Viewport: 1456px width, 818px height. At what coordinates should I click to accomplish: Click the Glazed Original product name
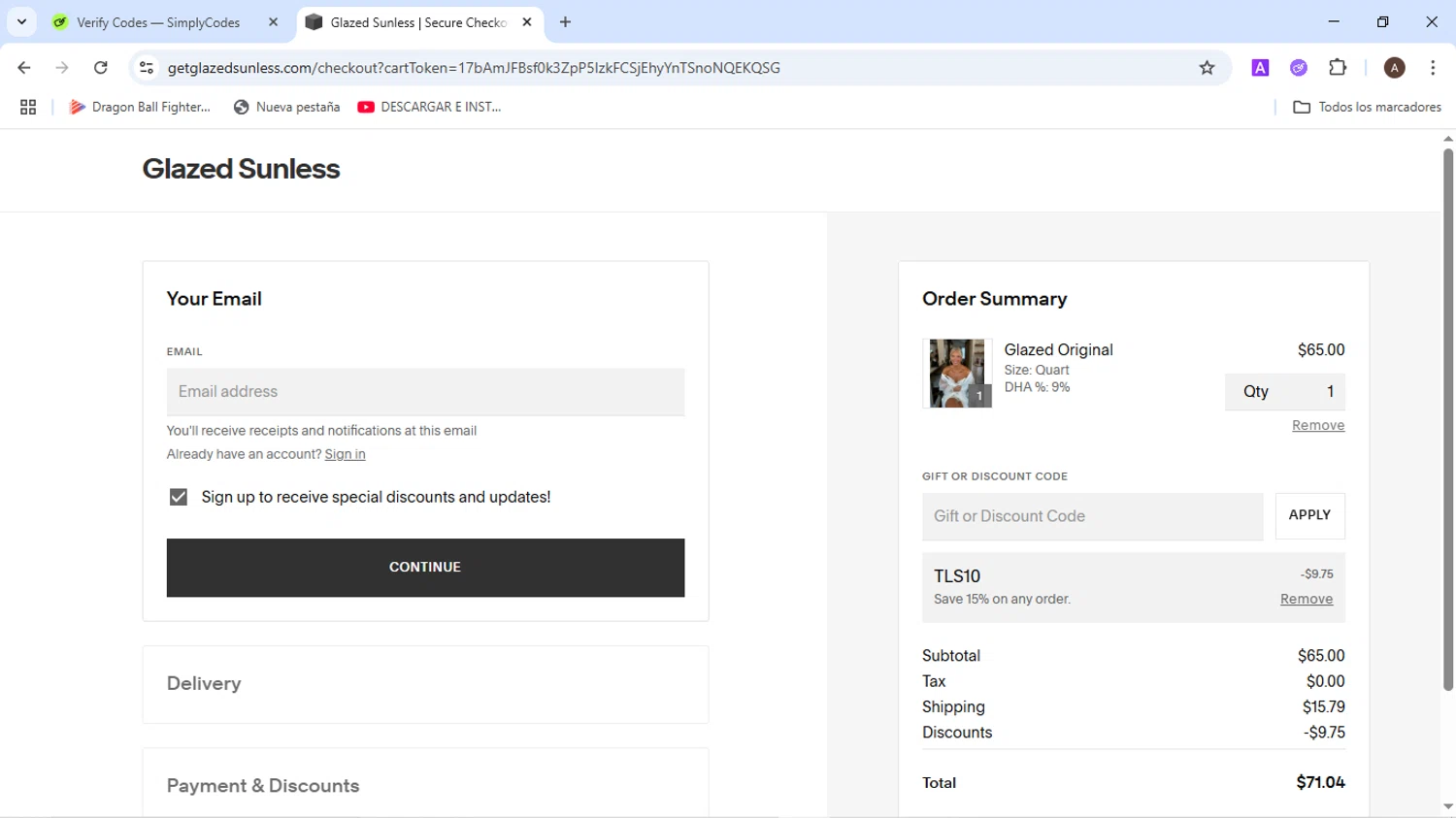[x=1058, y=350]
